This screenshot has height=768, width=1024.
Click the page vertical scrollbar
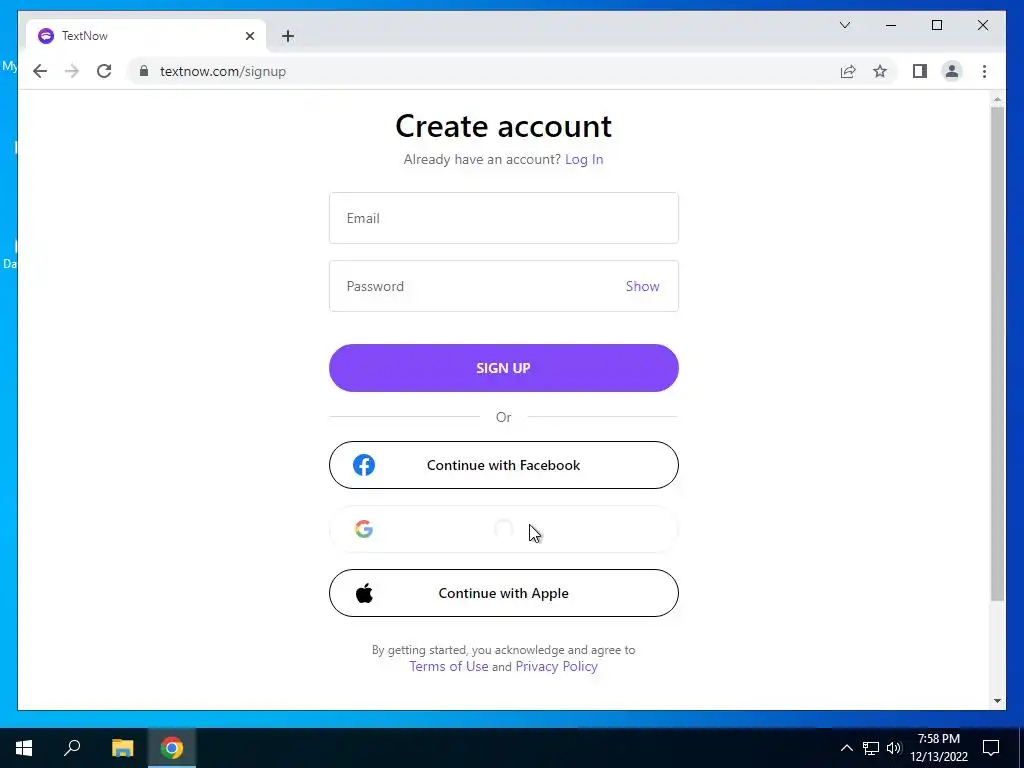tap(997, 353)
